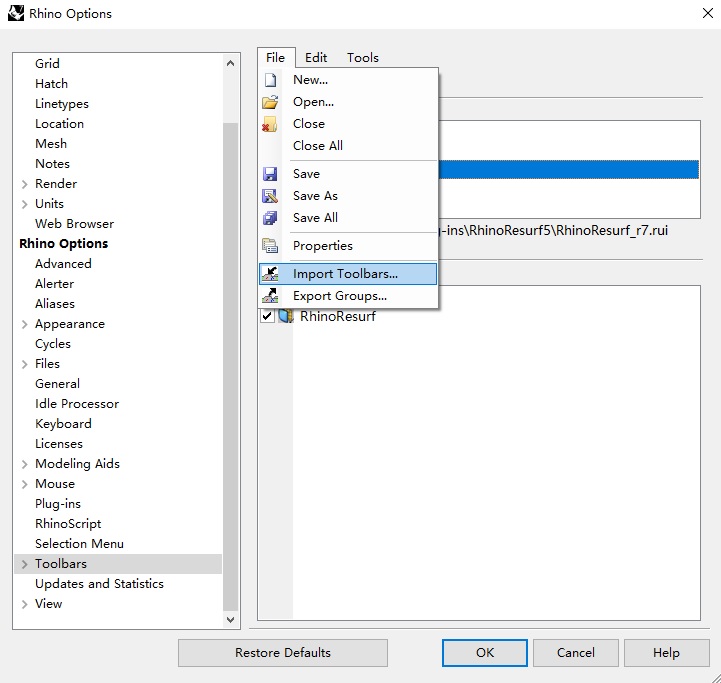Click the tree scrollbar down arrow

coord(231,620)
